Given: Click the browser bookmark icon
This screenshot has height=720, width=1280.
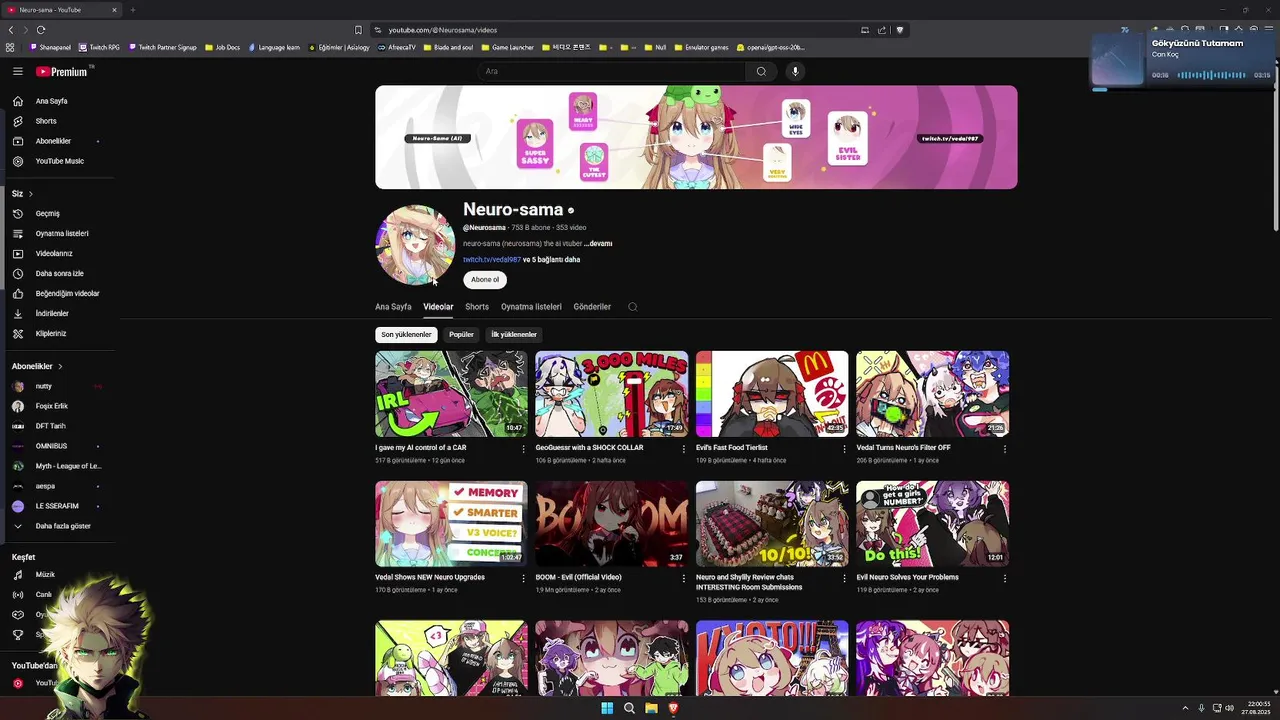Looking at the screenshot, I should coord(358,30).
